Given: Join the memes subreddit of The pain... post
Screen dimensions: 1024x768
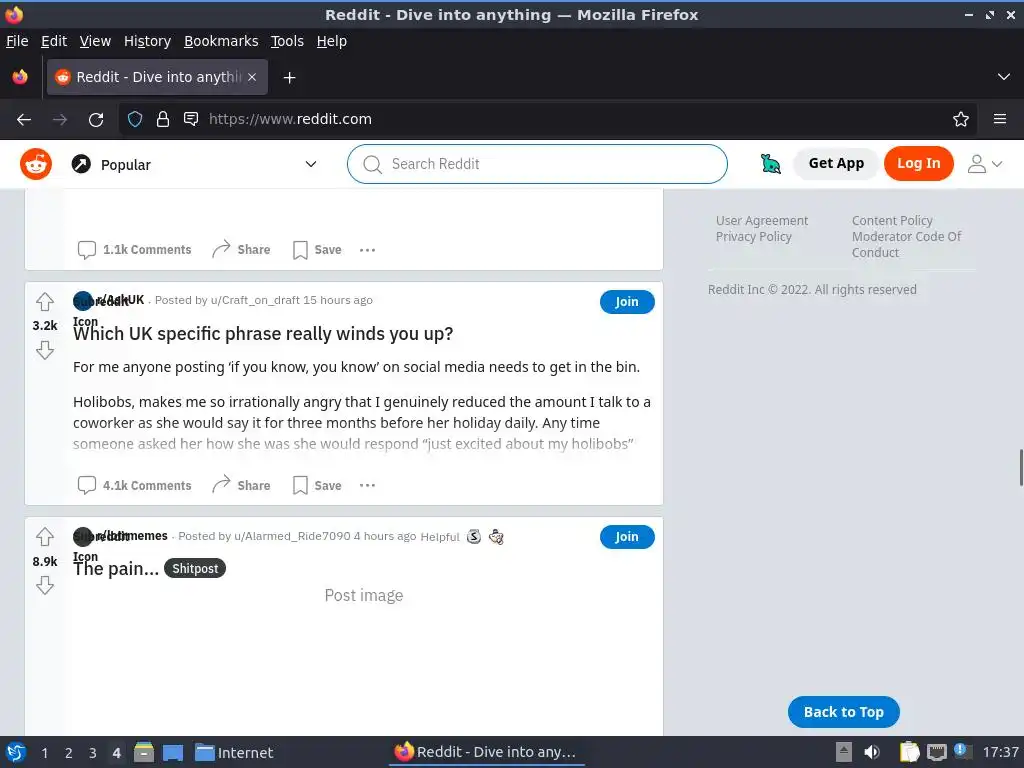Looking at the screenshot, I should (627, 537).
